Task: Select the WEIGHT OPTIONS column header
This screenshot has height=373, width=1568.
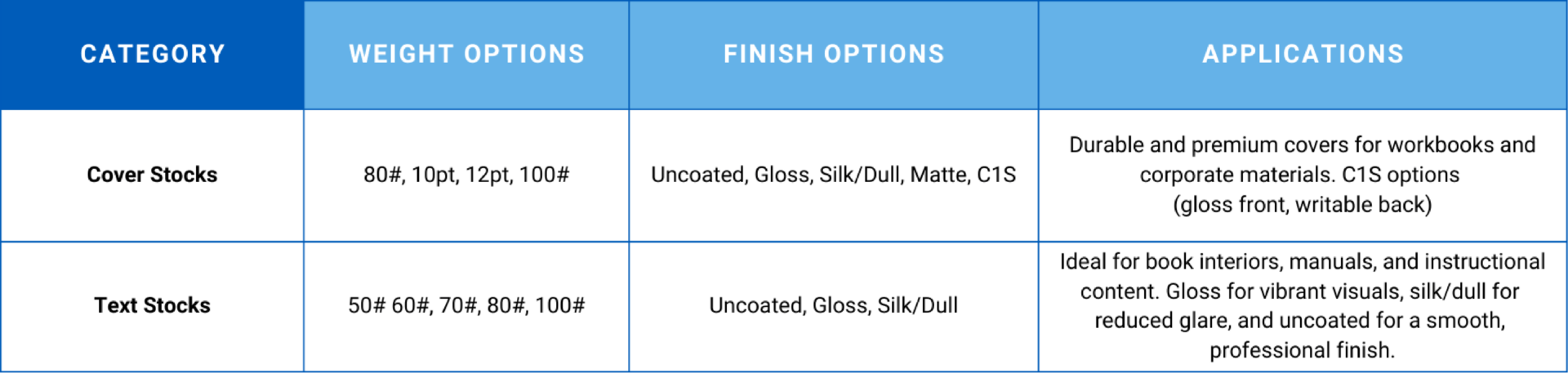Action: 466,54
